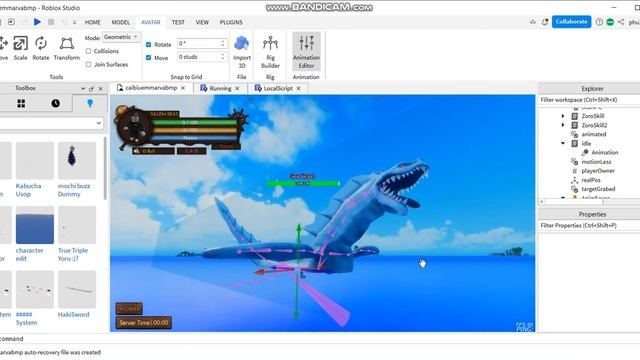The width and height of the screenshot is (640, 360).
Task: Click the share icon near the Collaborate button
Action: point(621,22)
